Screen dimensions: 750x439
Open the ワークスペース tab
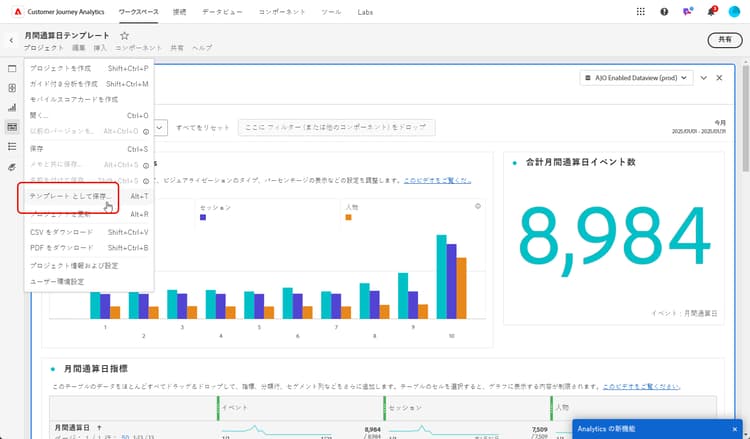coord(138,12)
